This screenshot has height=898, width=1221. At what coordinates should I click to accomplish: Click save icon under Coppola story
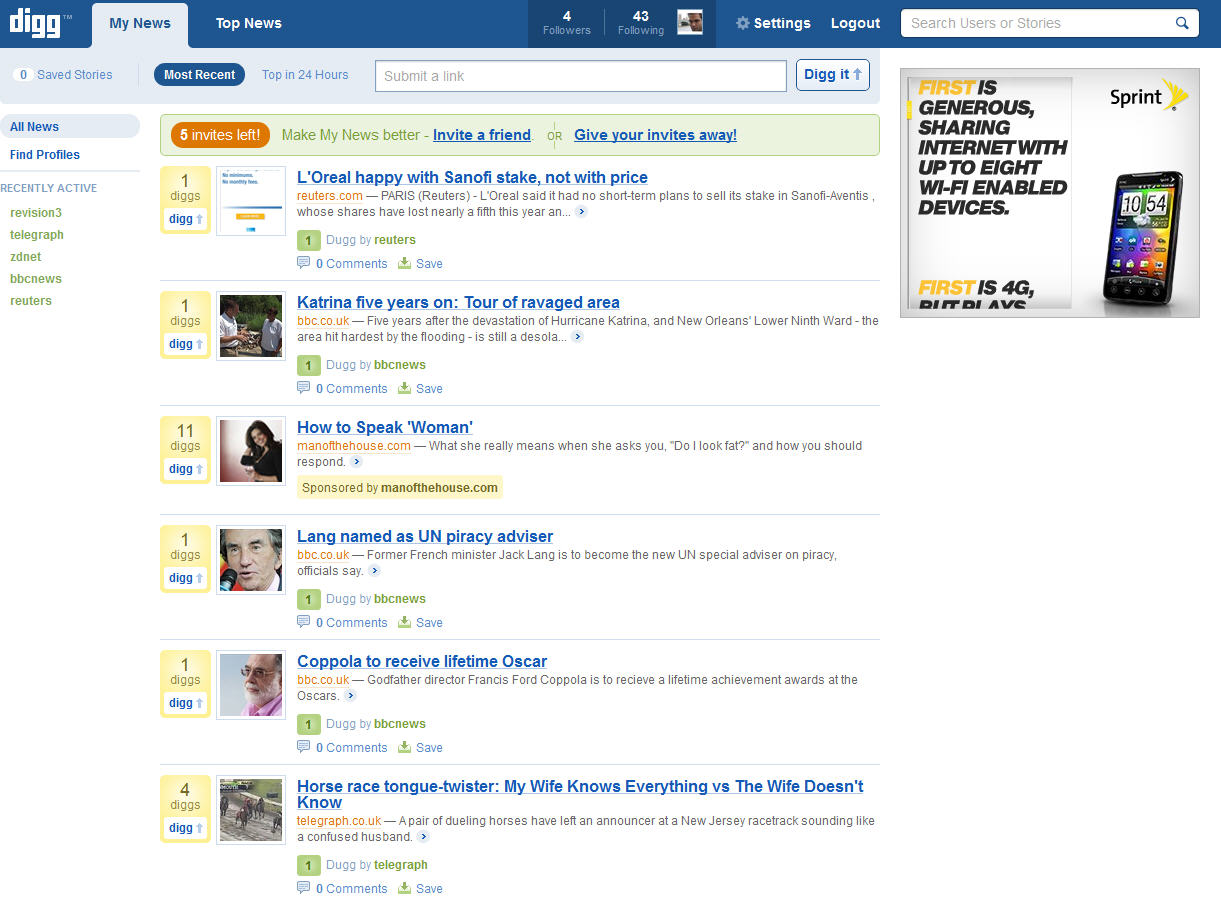click(405, 747)
